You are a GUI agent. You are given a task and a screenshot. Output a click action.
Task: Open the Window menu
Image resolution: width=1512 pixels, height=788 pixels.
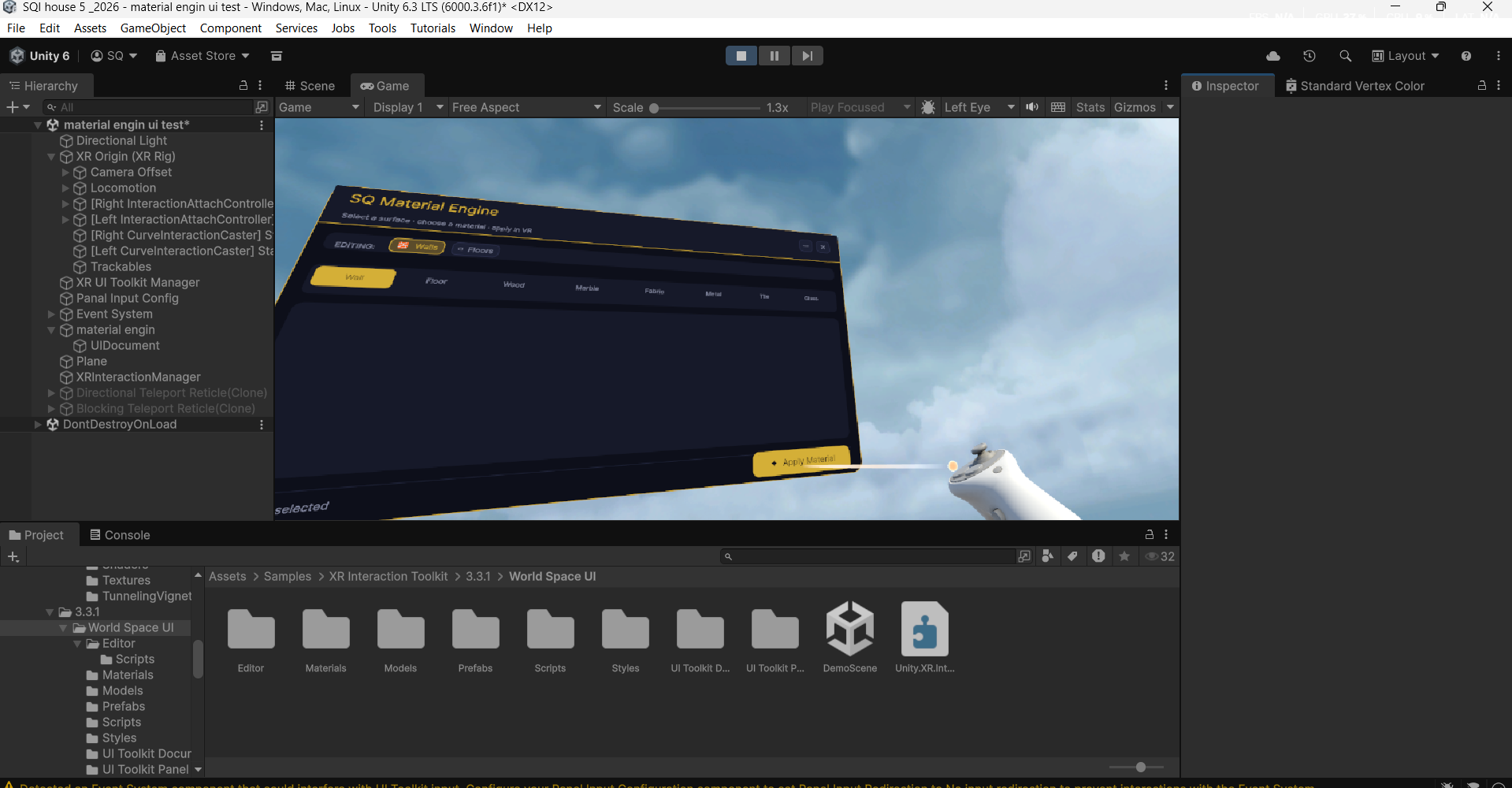tap(491, 28)
